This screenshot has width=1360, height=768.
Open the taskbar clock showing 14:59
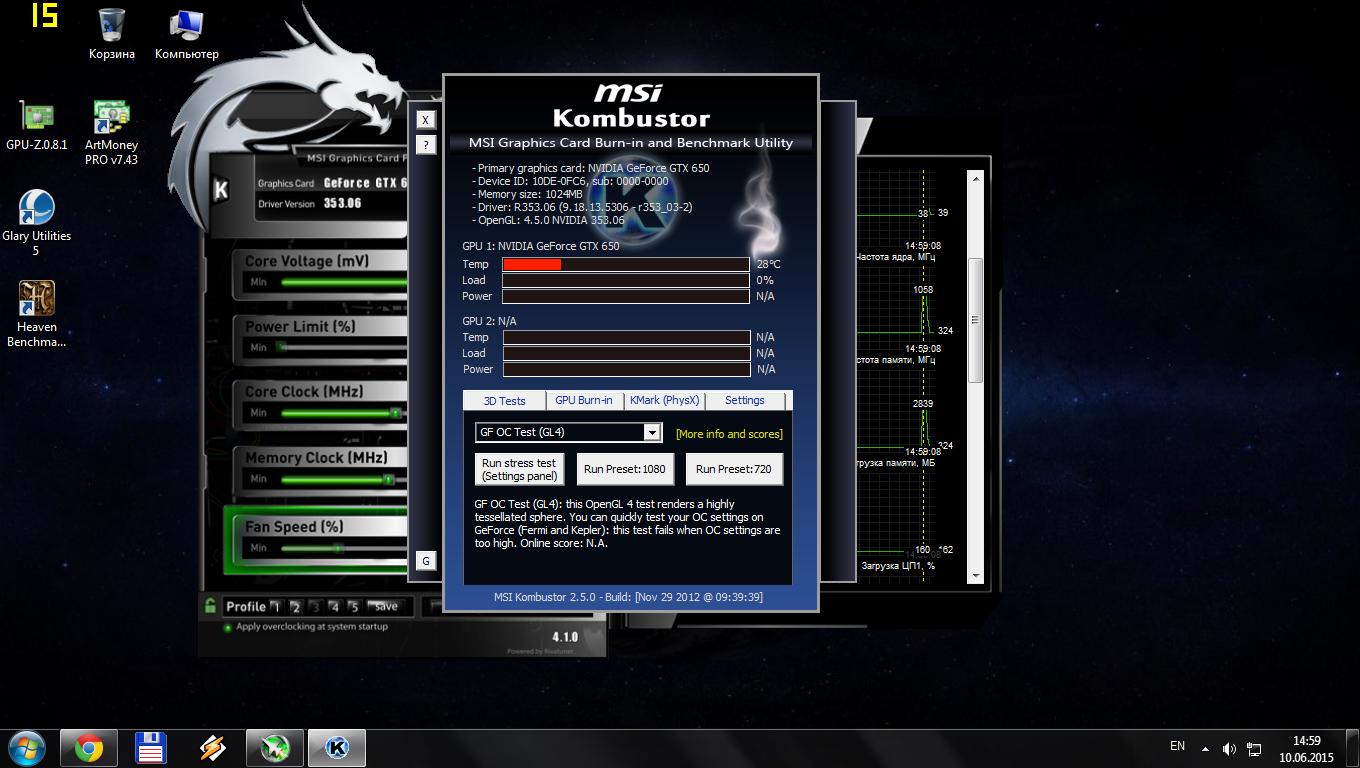[x=1307, y=749]
